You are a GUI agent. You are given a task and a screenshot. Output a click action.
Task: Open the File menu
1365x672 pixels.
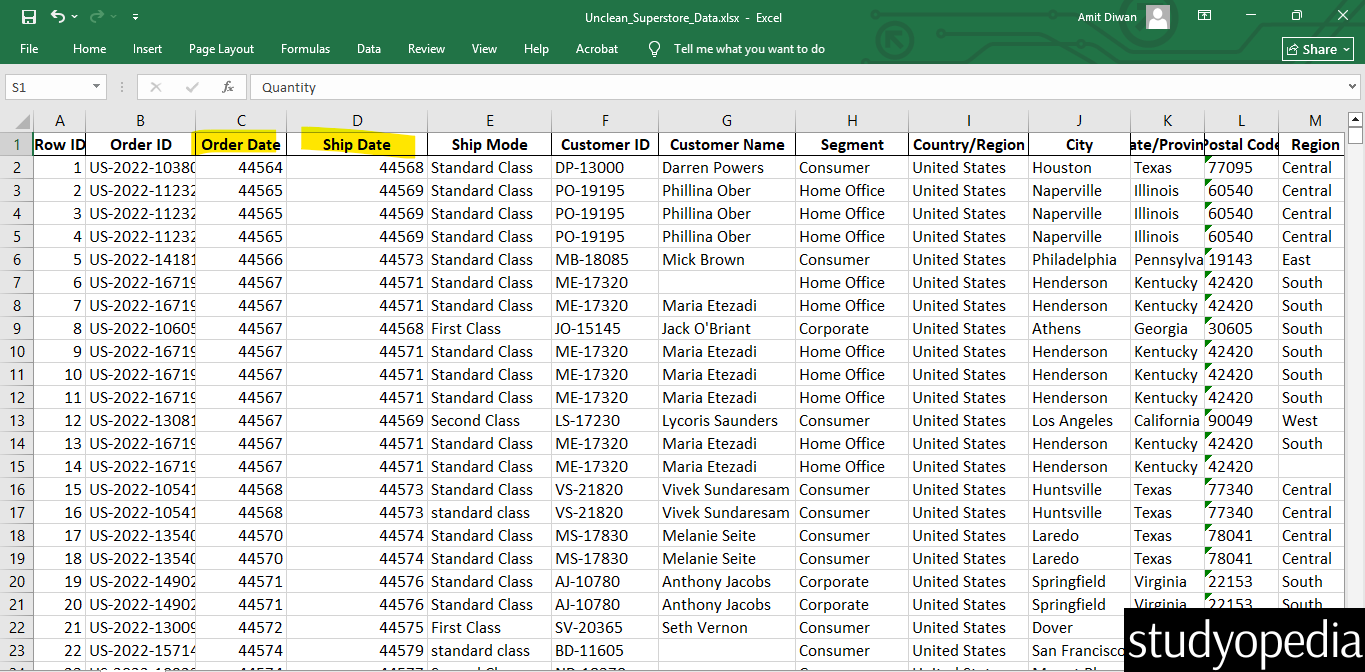point(29,48)
